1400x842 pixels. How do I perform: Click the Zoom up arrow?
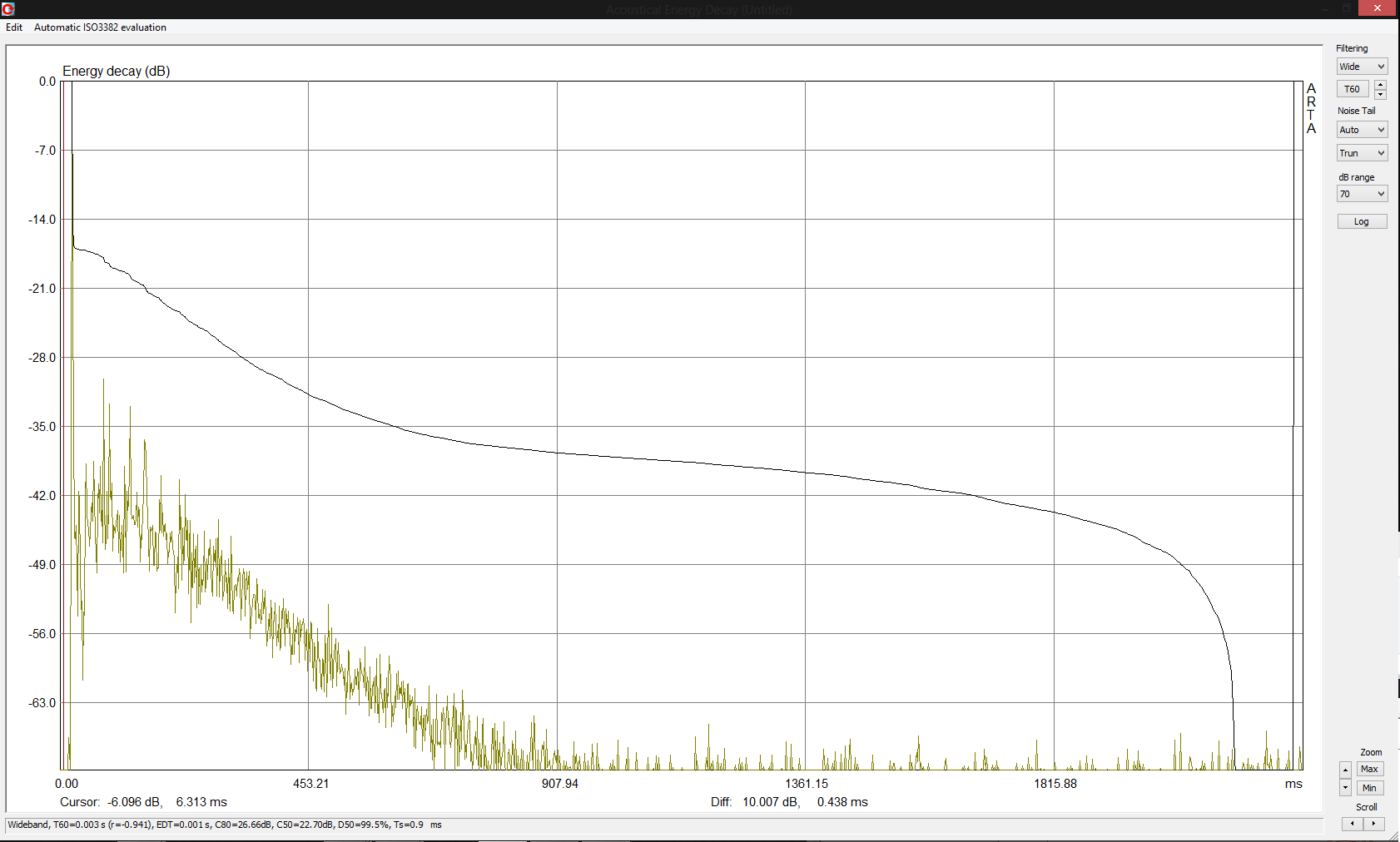click(x=1345, y=770)
